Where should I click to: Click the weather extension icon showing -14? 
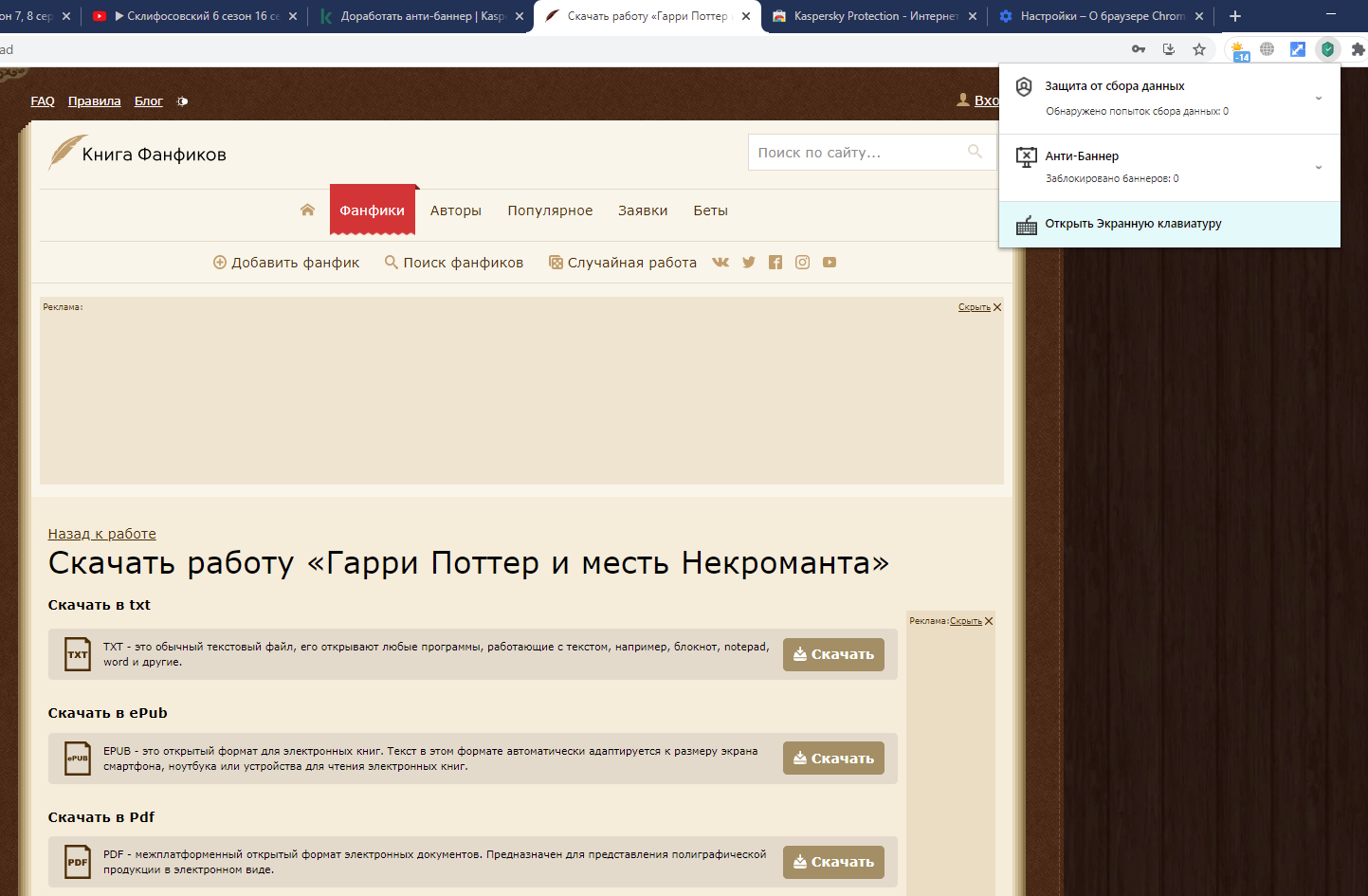(x=1240, y=50)
